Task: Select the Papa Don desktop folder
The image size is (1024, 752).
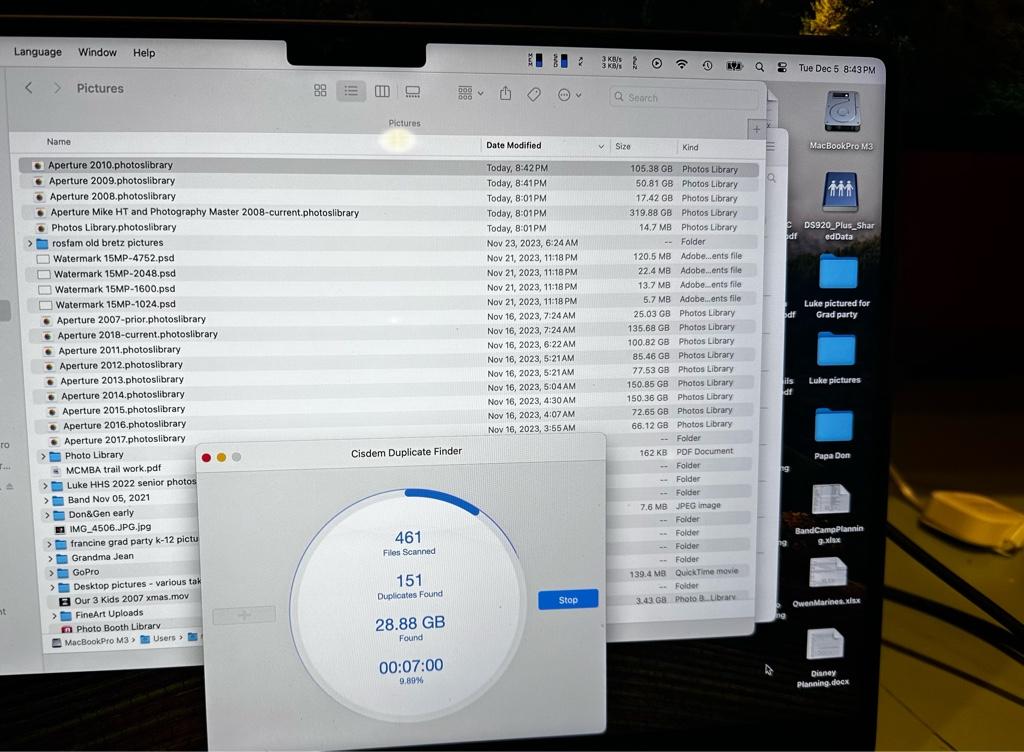Action: pyautogui.click(x=833, y=433)
